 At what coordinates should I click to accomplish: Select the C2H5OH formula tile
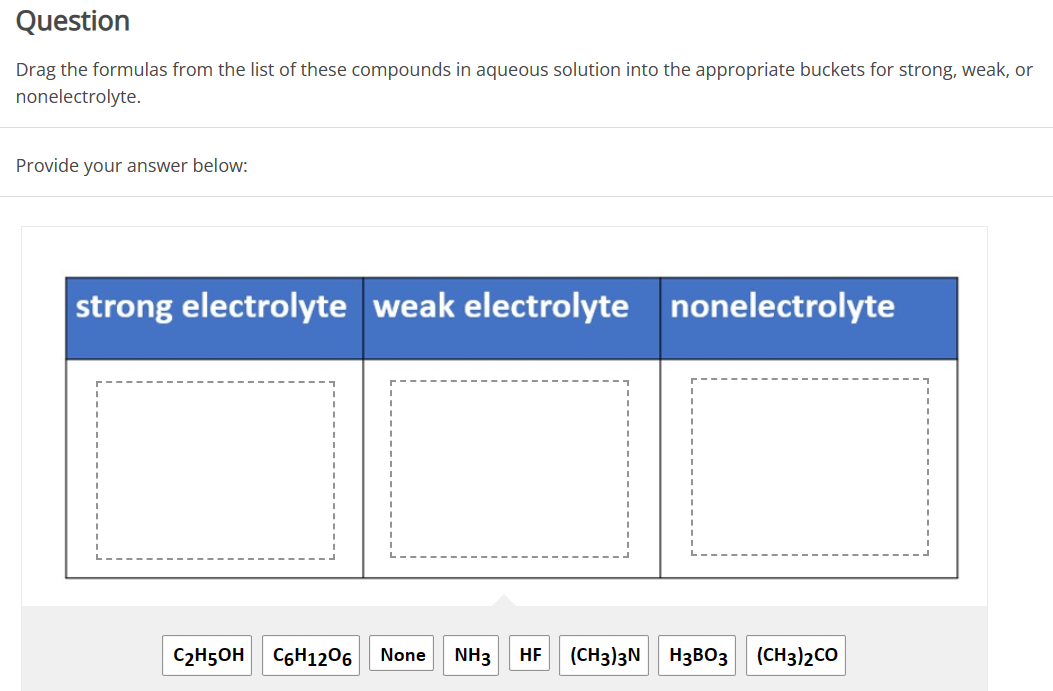point(207,654)
